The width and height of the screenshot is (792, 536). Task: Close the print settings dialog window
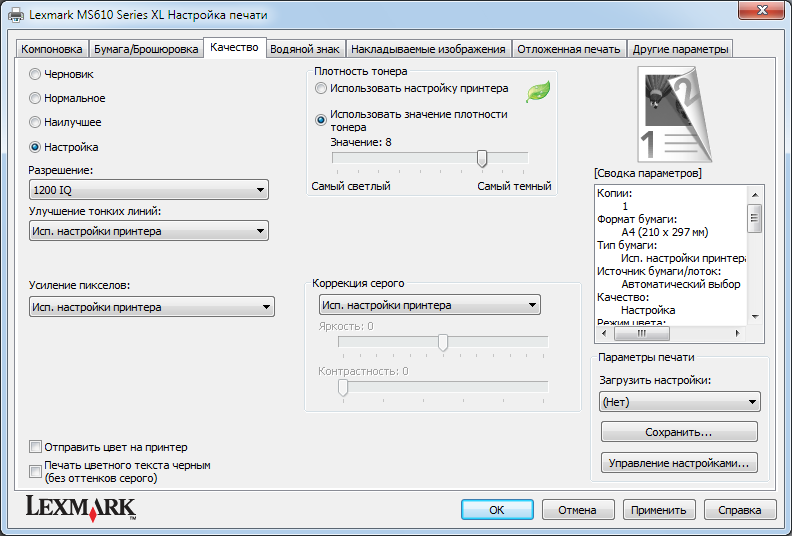tap(762, 10)
